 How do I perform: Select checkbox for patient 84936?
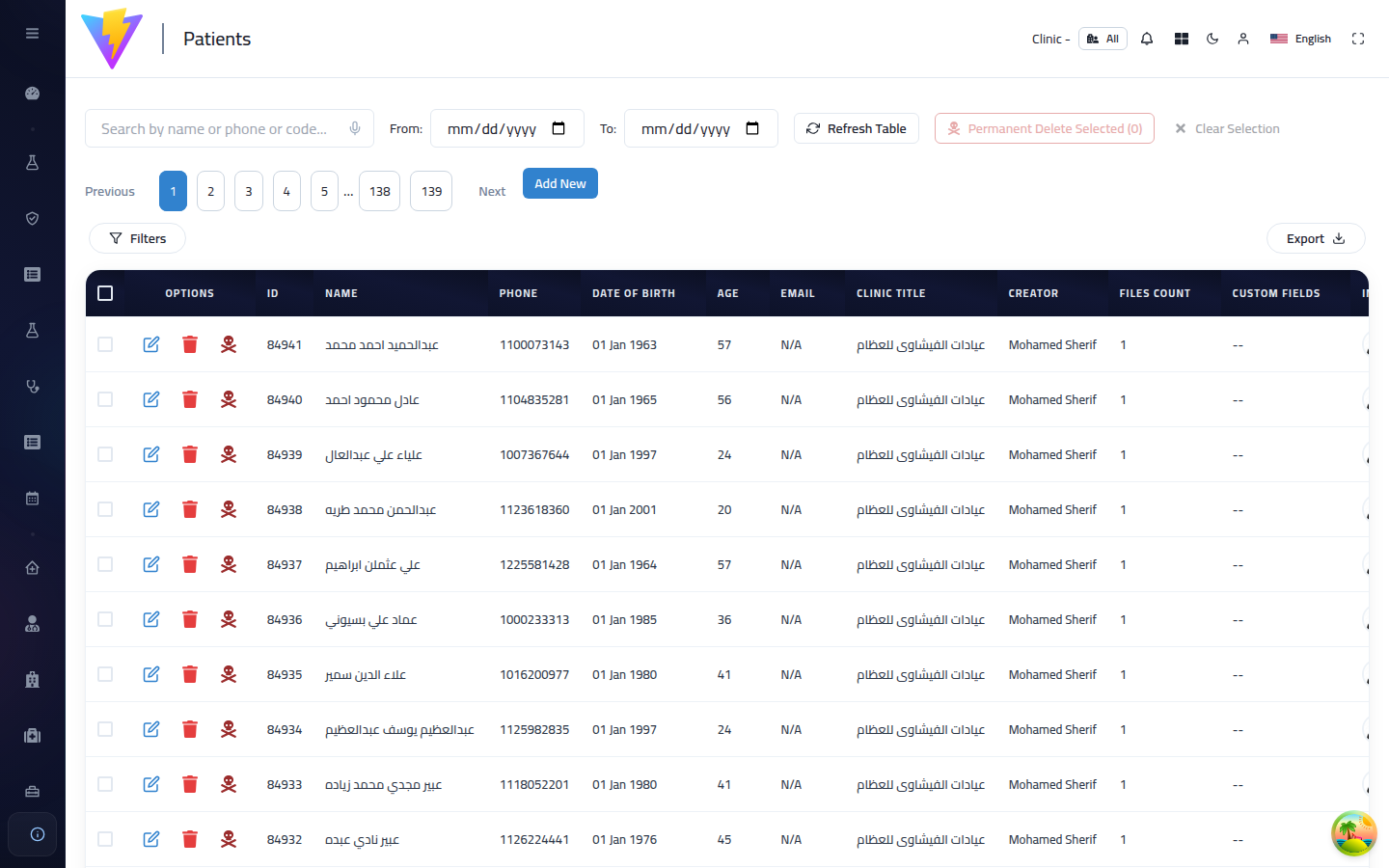[x=105, y=619]
